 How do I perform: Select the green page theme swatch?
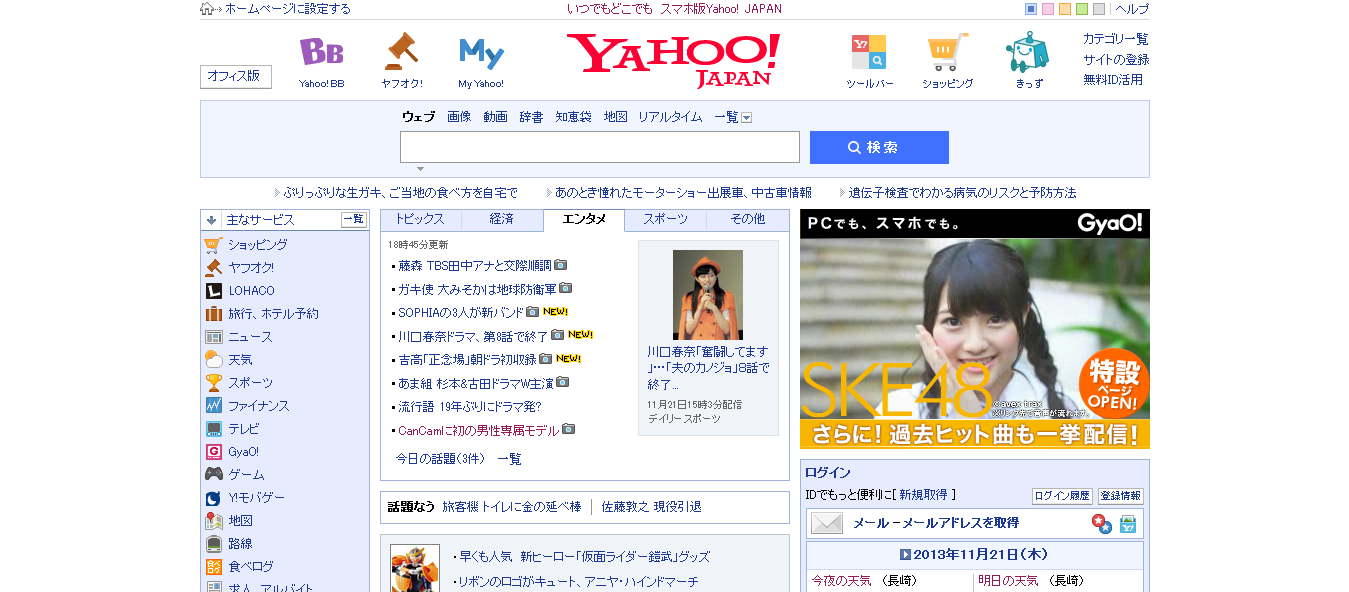(1082, 9)
